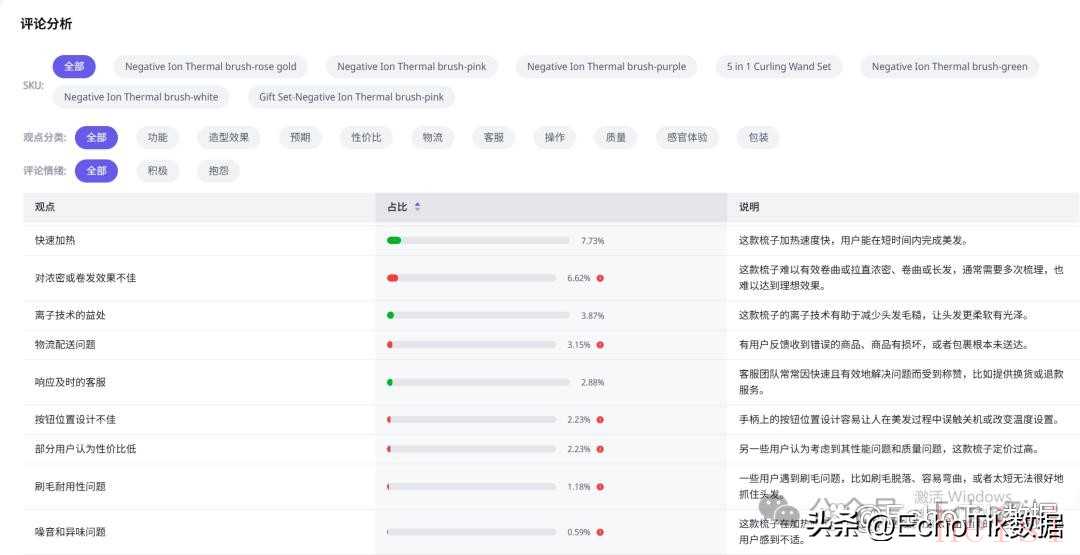Click red dot in 按钮位置设计不佳 row

coord(600,420)
